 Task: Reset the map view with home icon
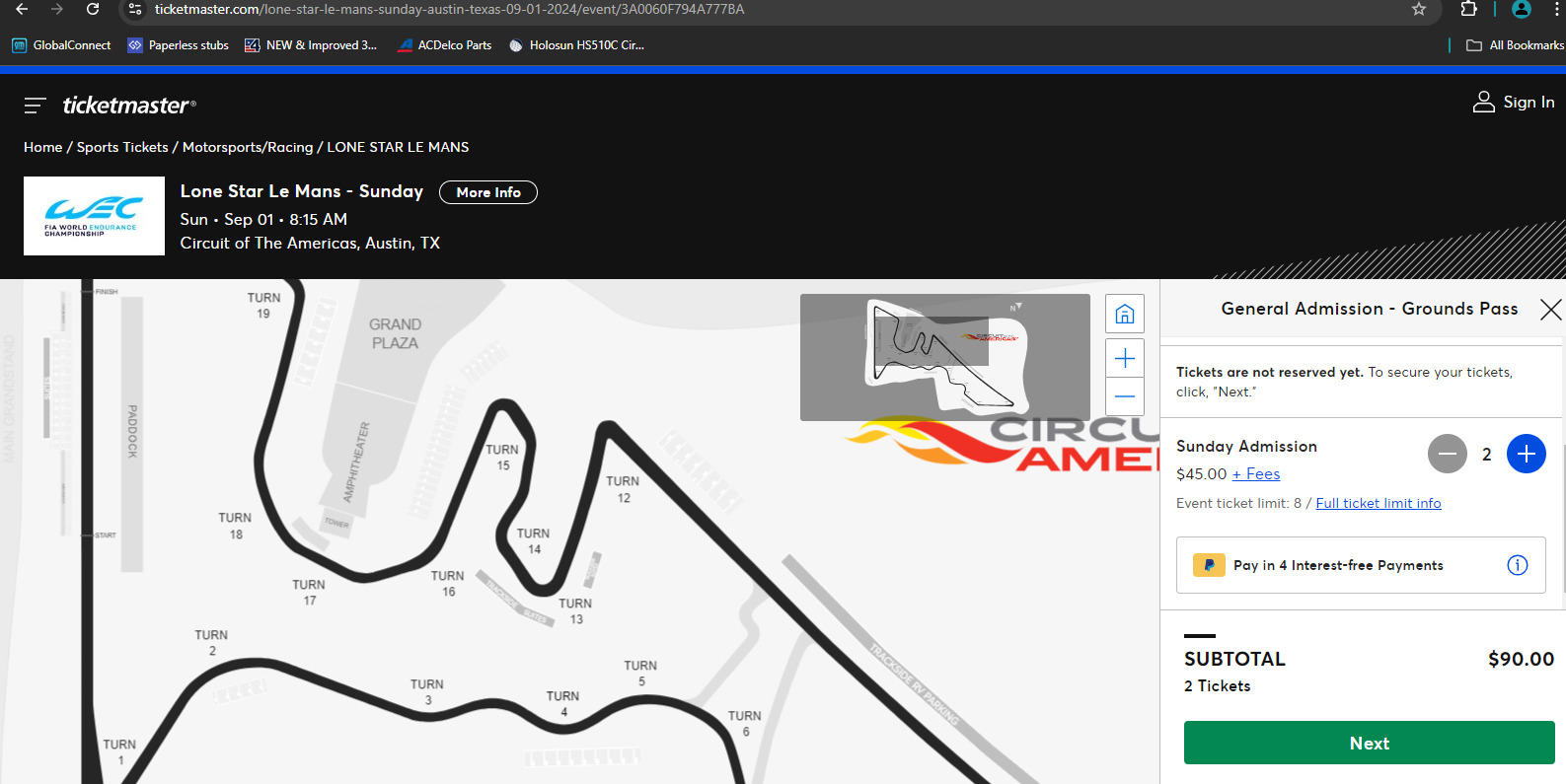coord(1125,315)
